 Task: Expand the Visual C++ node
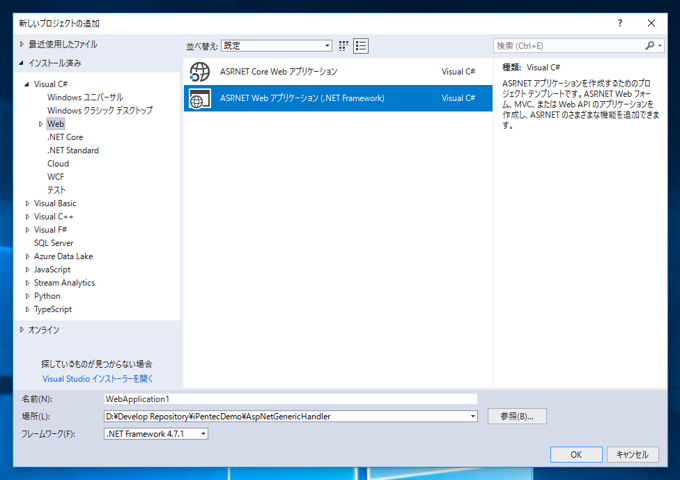pyautogui.click(x=27, y=217)
